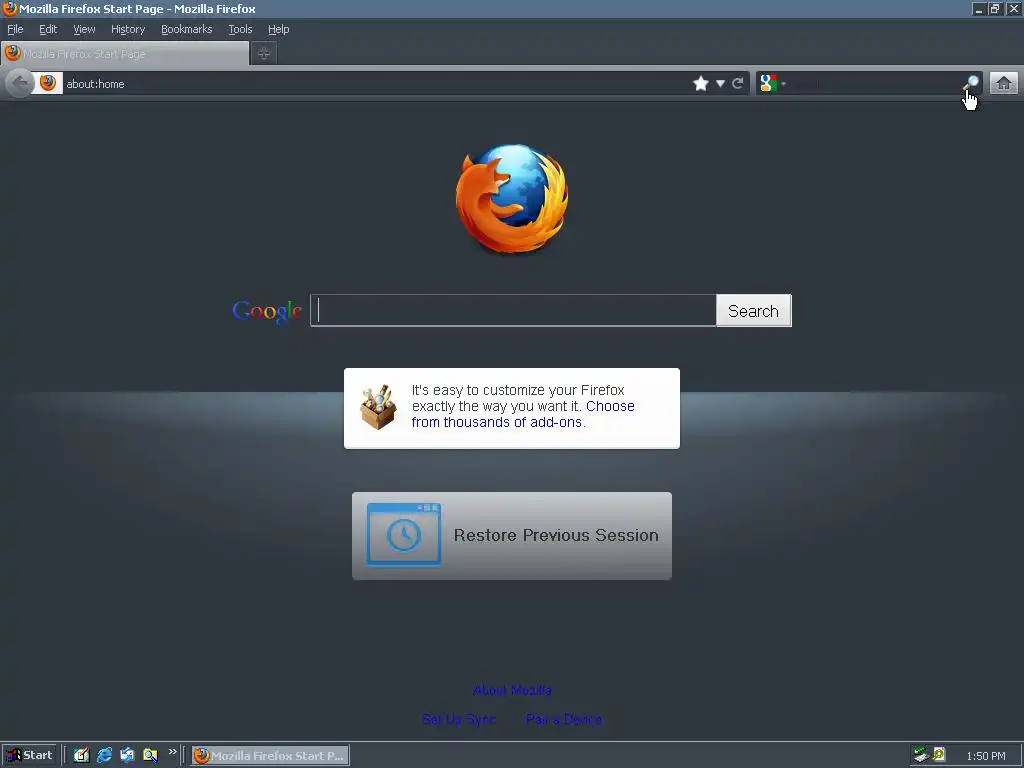Minimize the Firefox window
The image size is (1024, 768).
coord(978,8)
